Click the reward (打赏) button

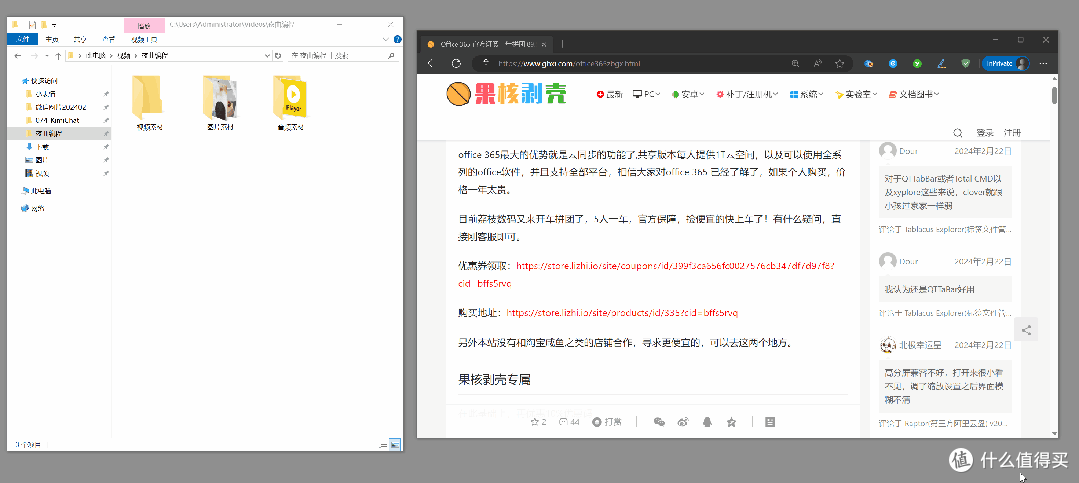point(607,422)
